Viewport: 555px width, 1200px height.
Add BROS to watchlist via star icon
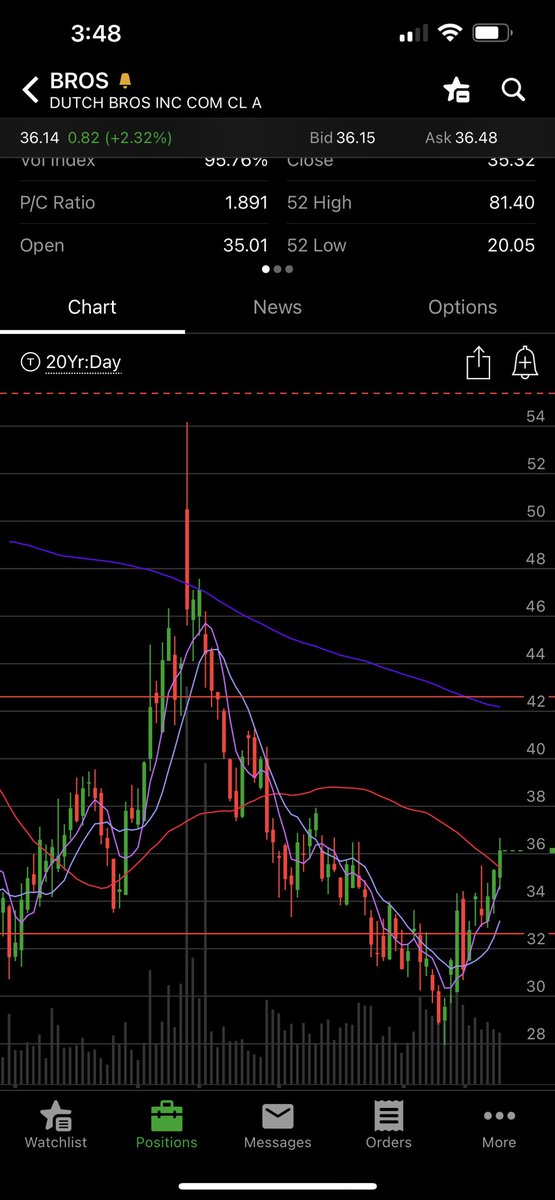click(x=457, y=90)
